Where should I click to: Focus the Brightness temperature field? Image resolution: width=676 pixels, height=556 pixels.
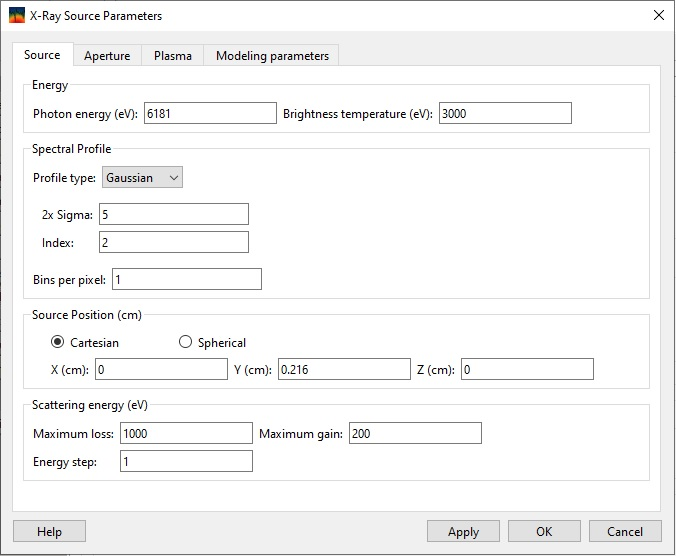click(504, 113)
